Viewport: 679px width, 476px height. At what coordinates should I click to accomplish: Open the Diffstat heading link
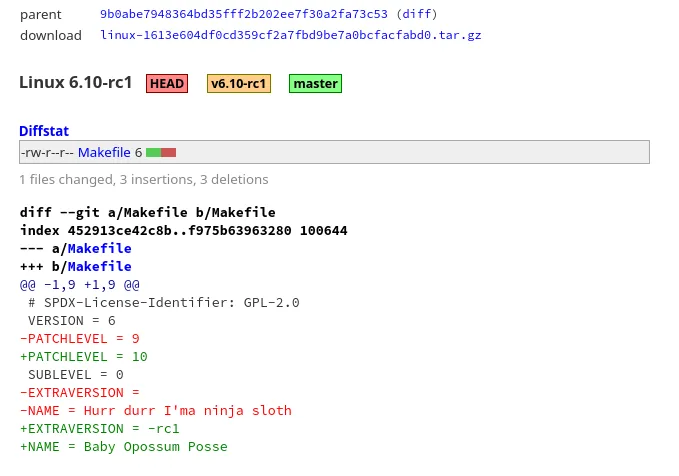[x=44, y=131]
